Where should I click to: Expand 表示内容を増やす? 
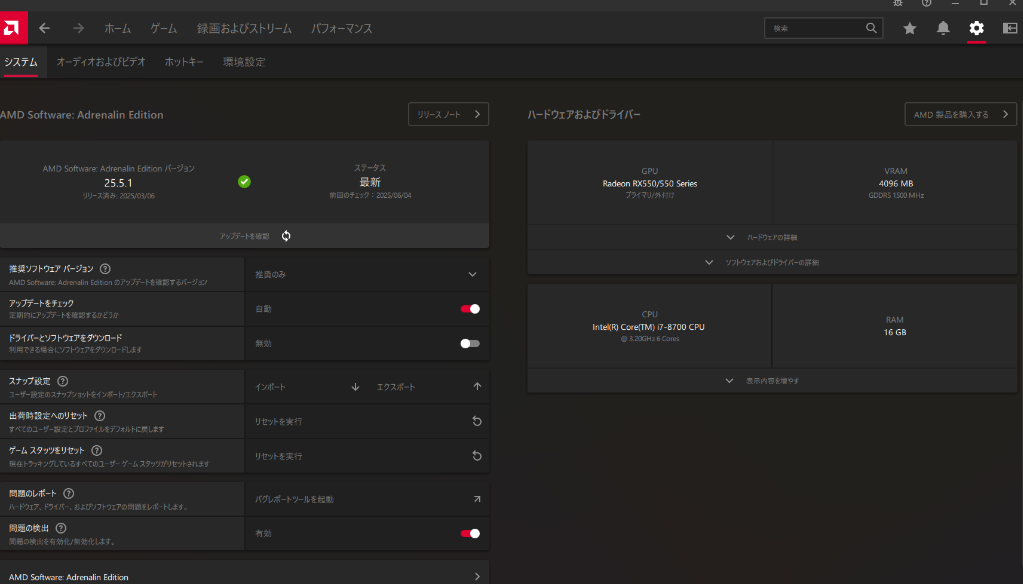coord(772,380)
